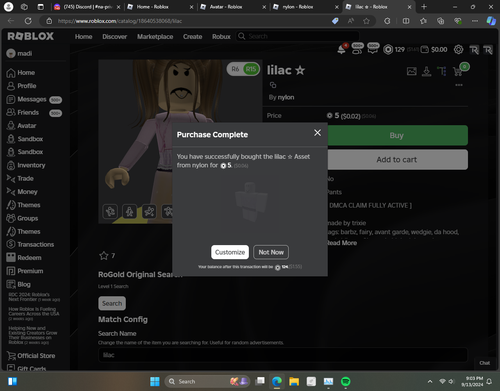Open the shopping cart icon
Screen dimensions: 500x391
(458, 71)
